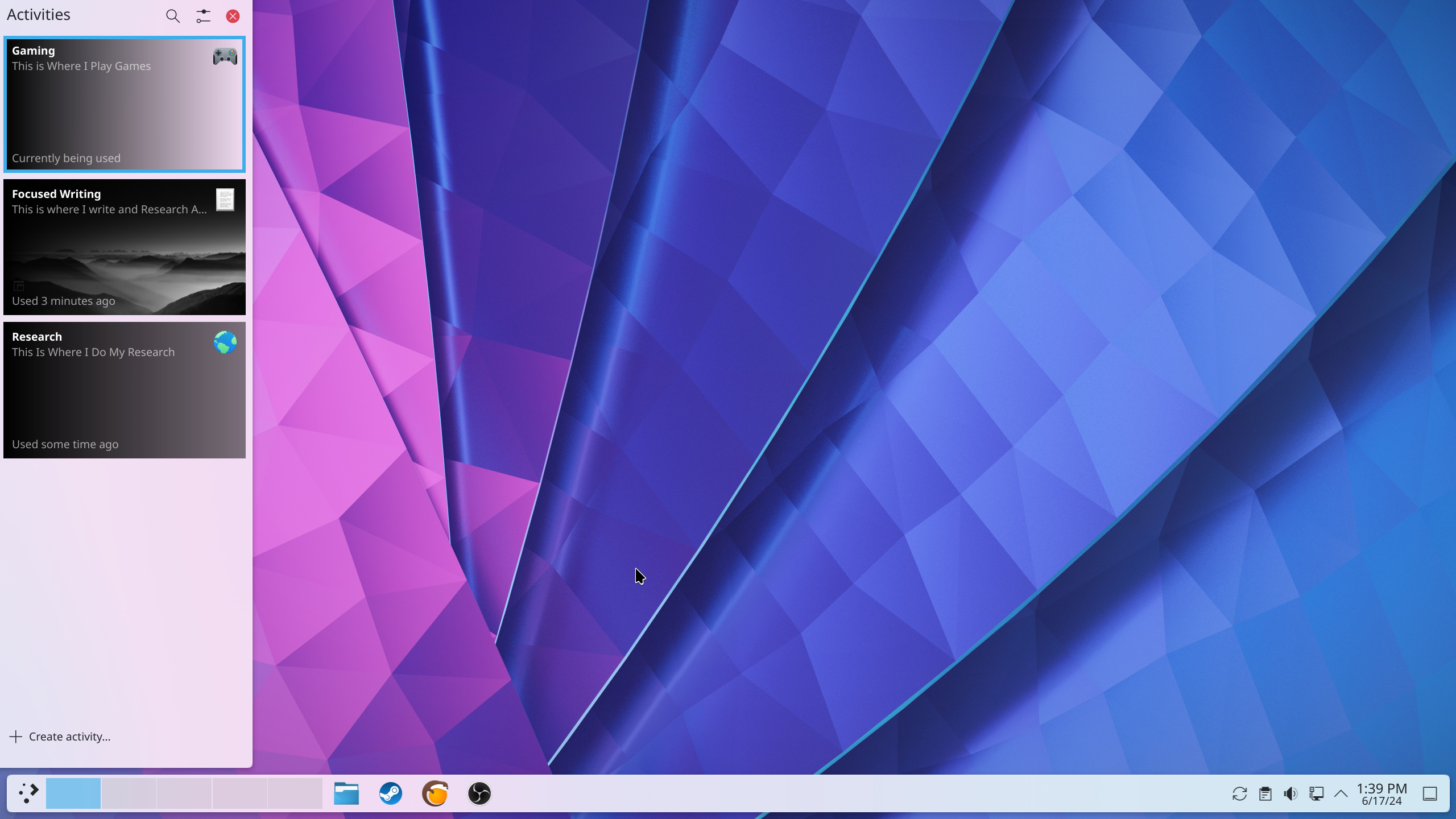The width and height of the screenshot is (1456, 819).
Task: Open the Activities search
Action: pyautogui.click(x=173, y=16)
